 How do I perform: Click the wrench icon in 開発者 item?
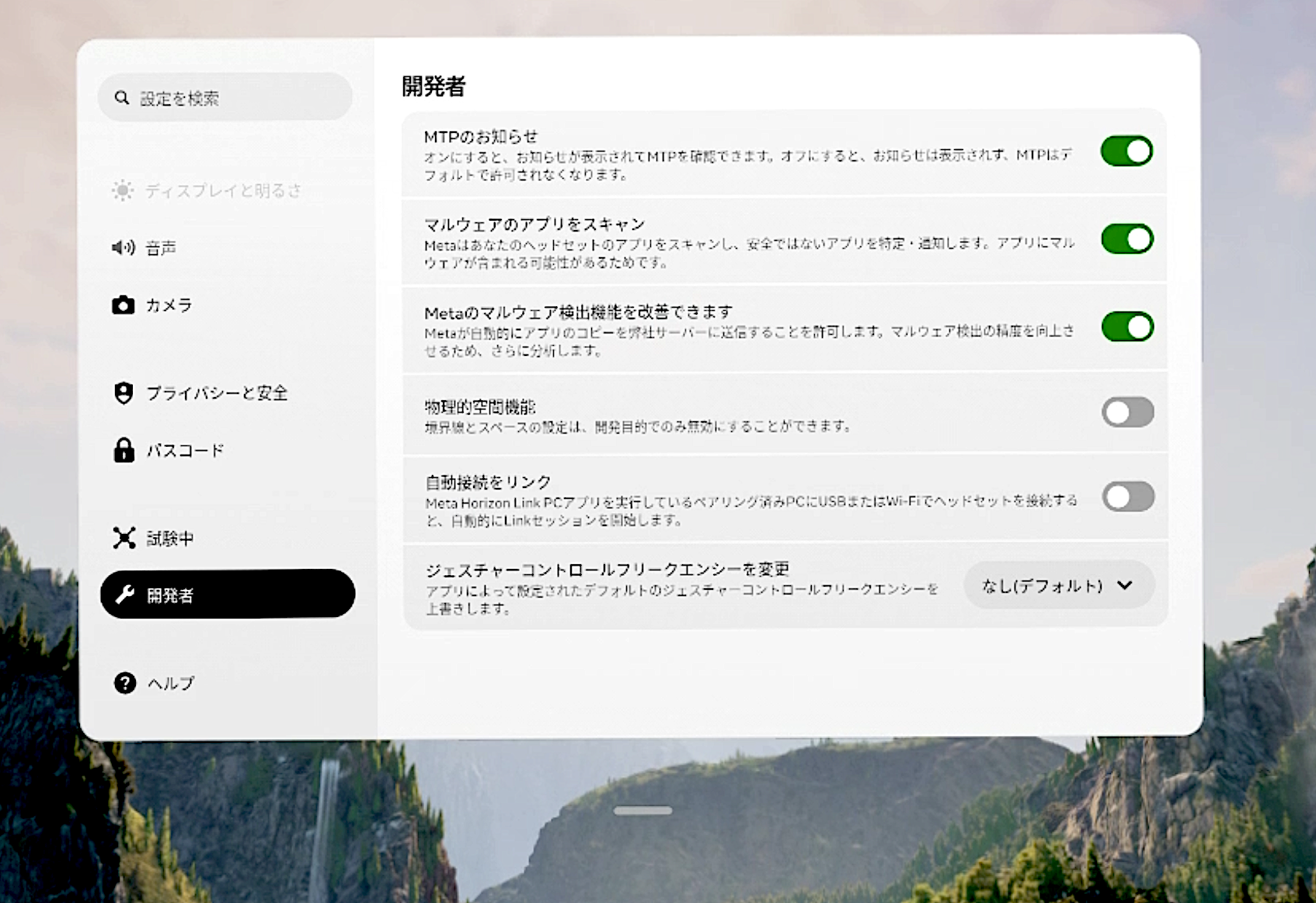[x=125, y=594]
